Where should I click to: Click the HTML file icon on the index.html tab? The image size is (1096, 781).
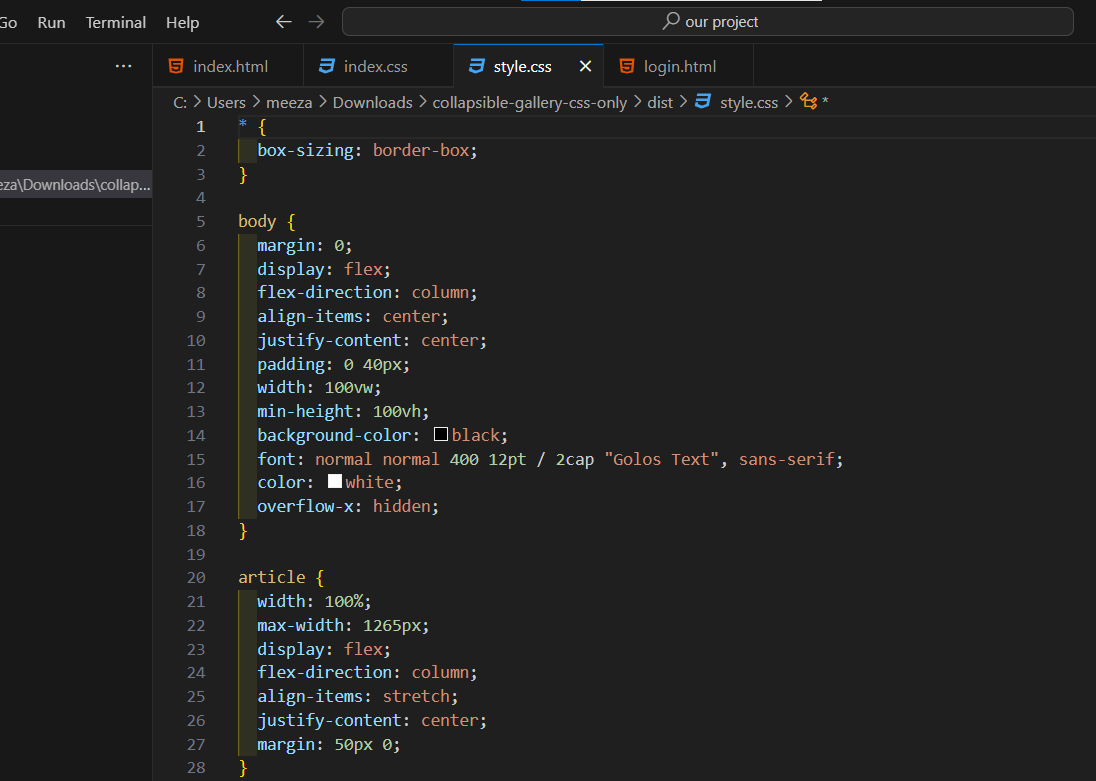(x=175, y=65)
